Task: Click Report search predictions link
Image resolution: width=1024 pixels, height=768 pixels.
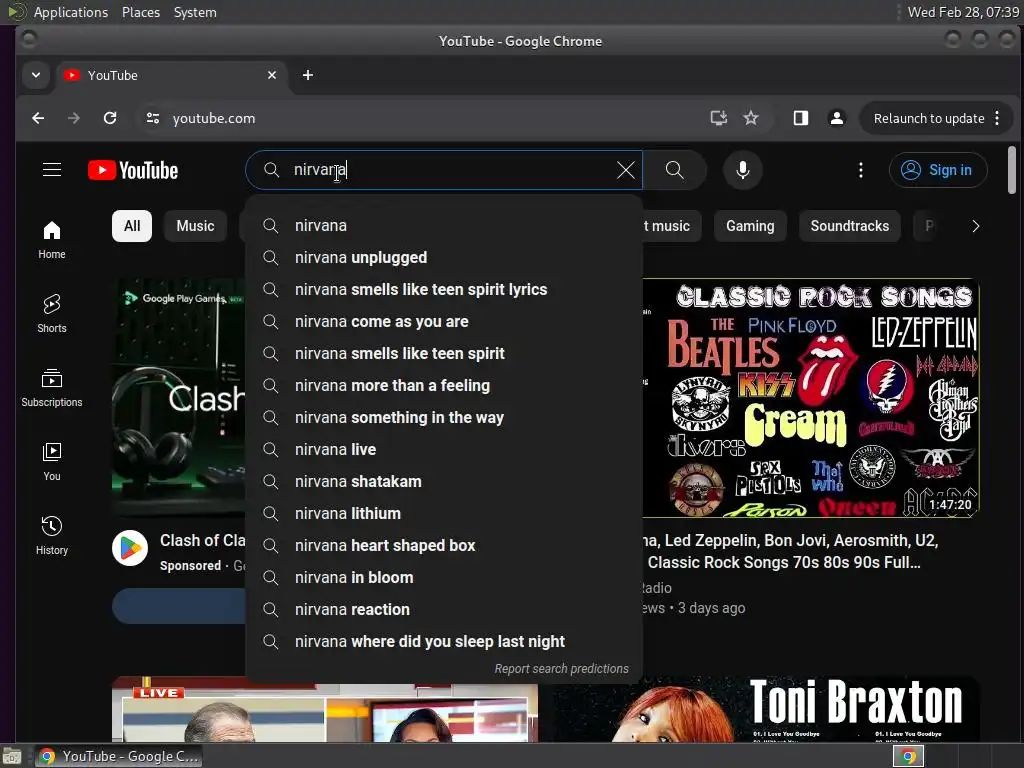Action: (x=561, y=669)
